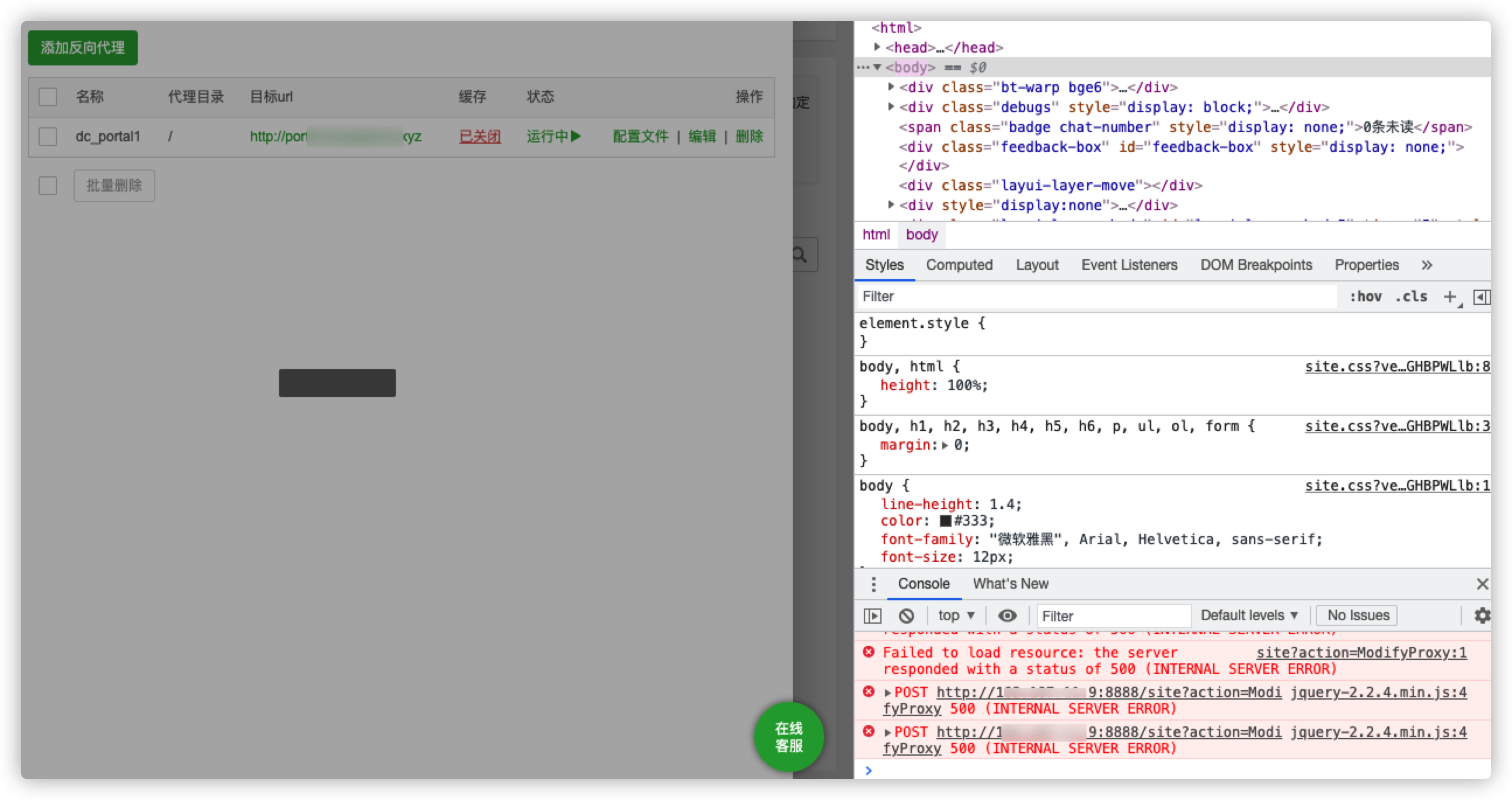Show more Styles pane tabs chevron
The image size is (1512, 800).
pyautogui.click(x=1427, y=265)
